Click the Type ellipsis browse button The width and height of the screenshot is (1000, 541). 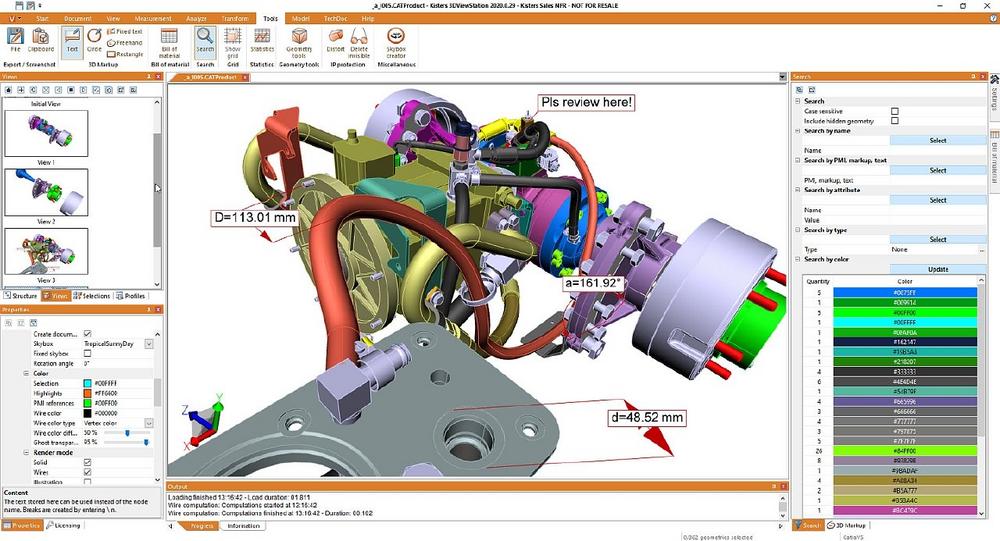(x=981, y=249)
